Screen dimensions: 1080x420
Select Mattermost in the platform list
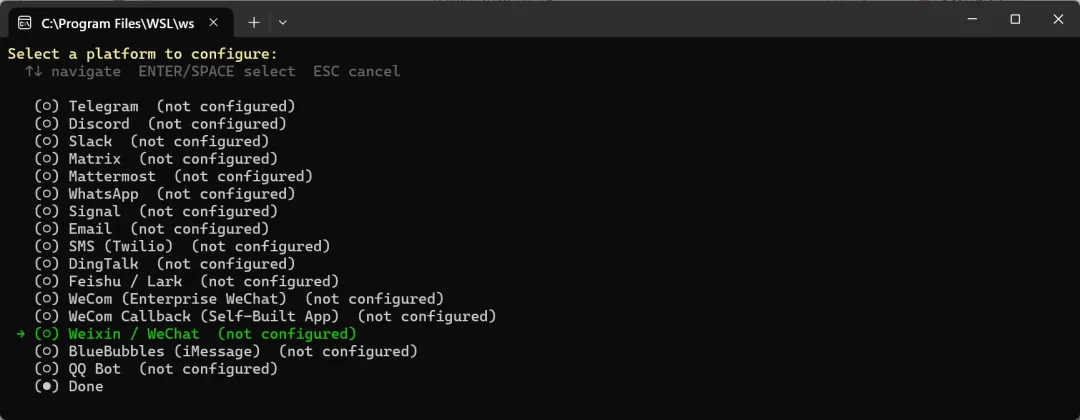tap(111, 176)
